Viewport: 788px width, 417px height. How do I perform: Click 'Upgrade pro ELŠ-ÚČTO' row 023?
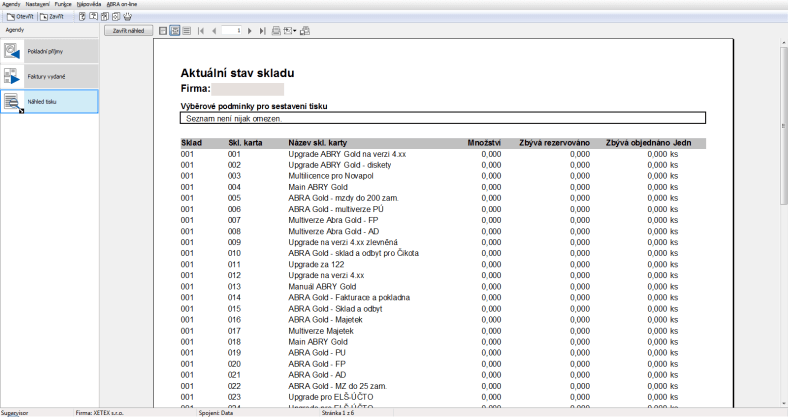[x=330, y=397]
